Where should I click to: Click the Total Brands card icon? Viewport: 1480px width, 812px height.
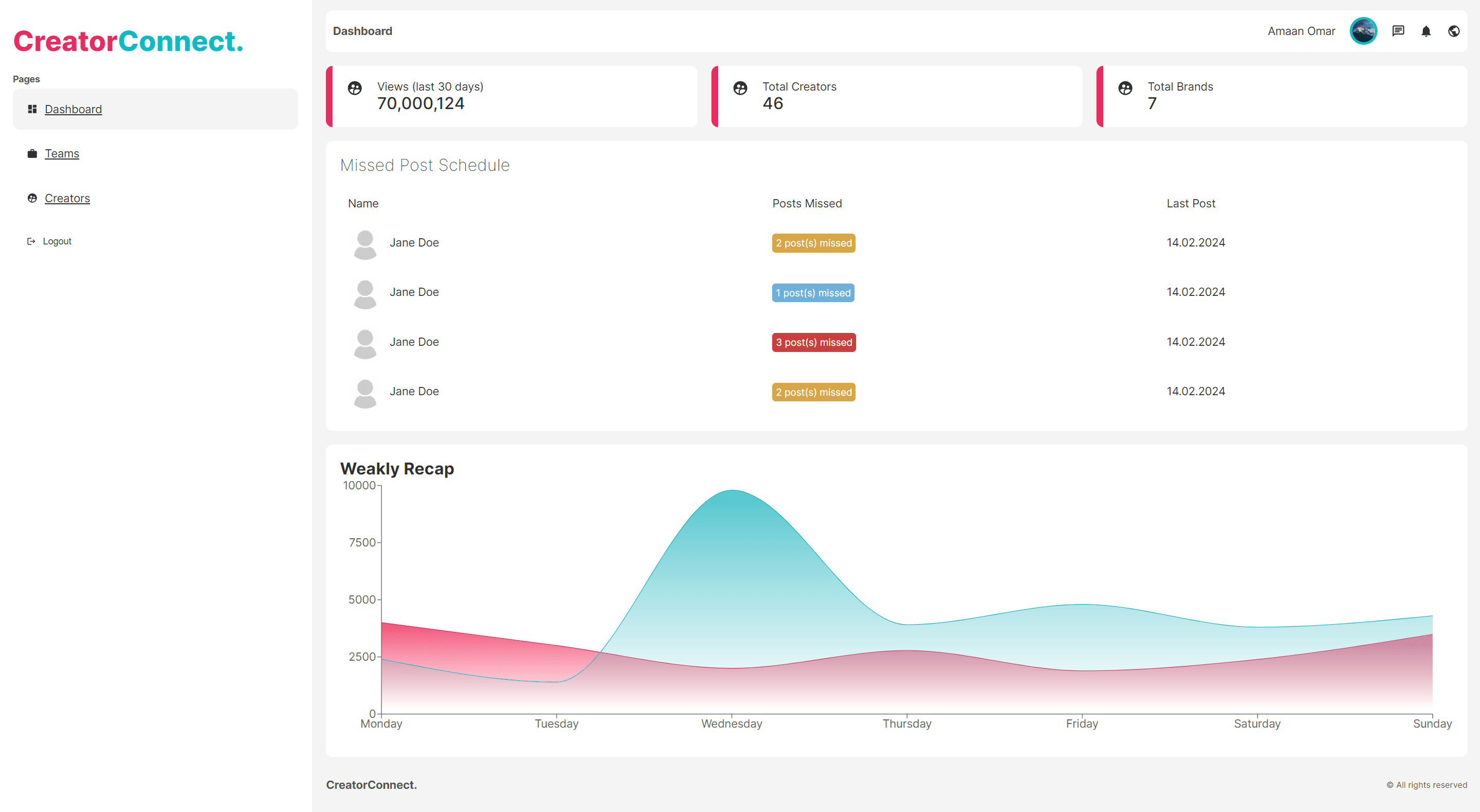(x=1125, y=88)
